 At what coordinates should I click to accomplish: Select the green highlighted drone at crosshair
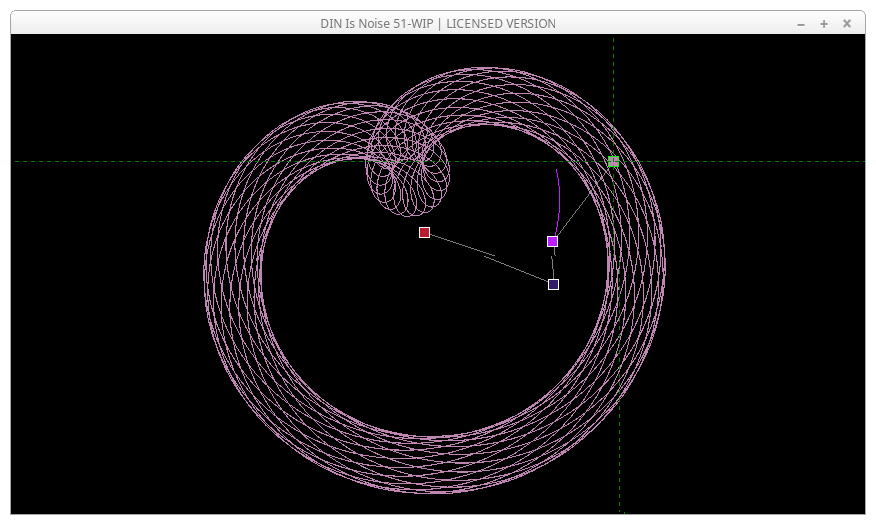[613, 162]
